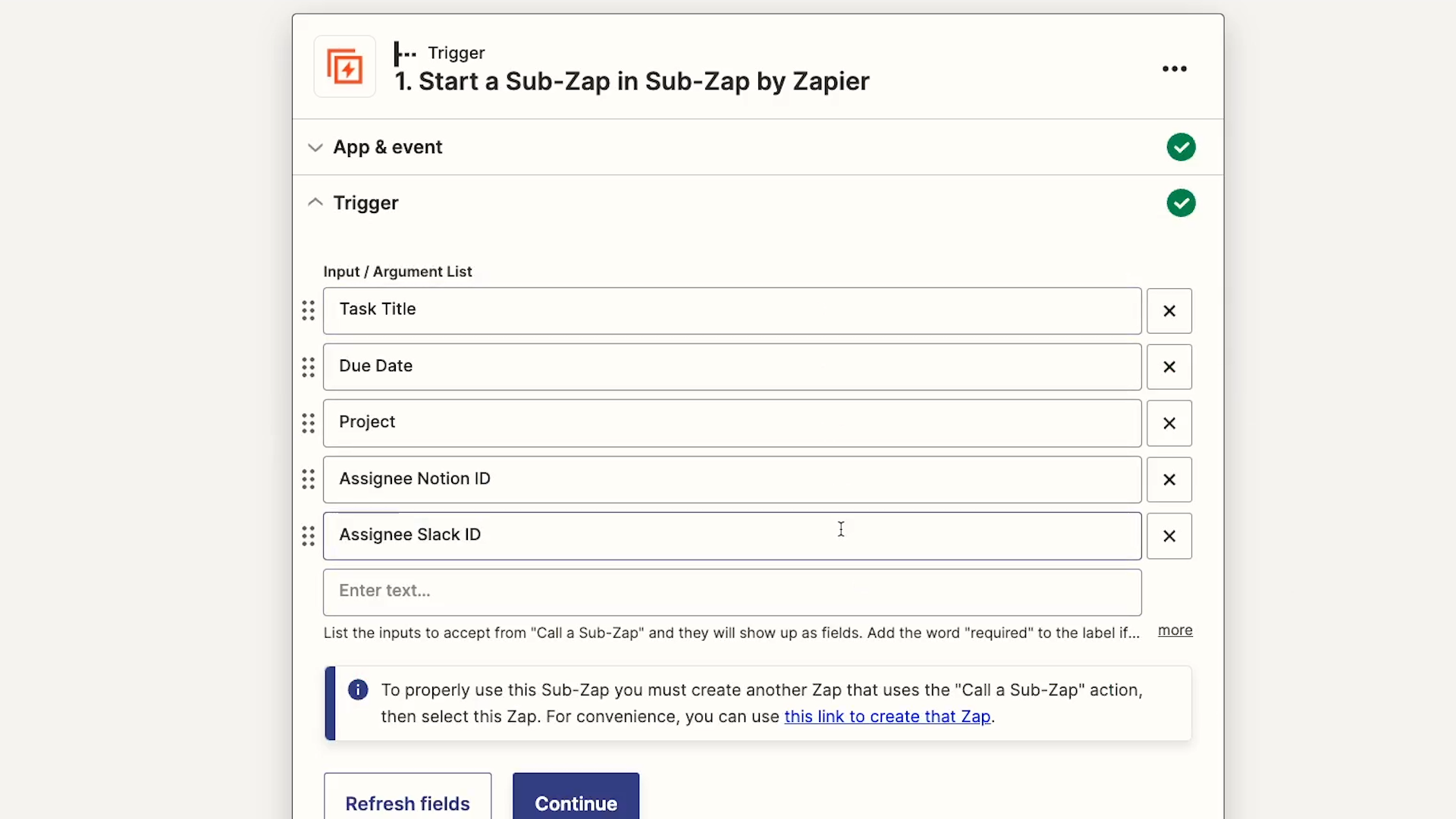Delete the Project input row
Viewport: 1456px width, 819px height.
point(1169,423)
